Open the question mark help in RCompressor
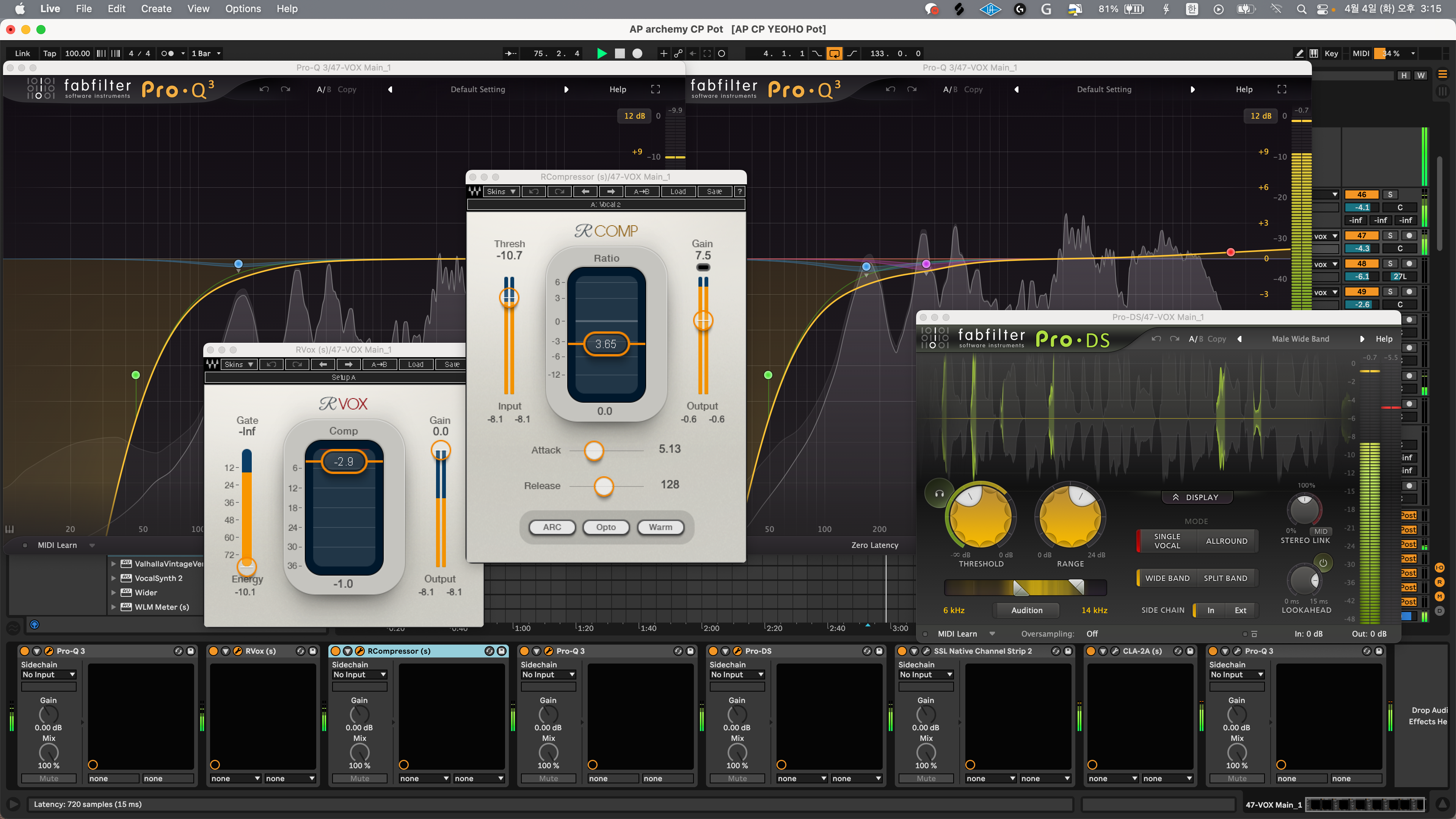The height and width of the screenshot is (819, 1456). pyautogui.click(x=739, y=191)
